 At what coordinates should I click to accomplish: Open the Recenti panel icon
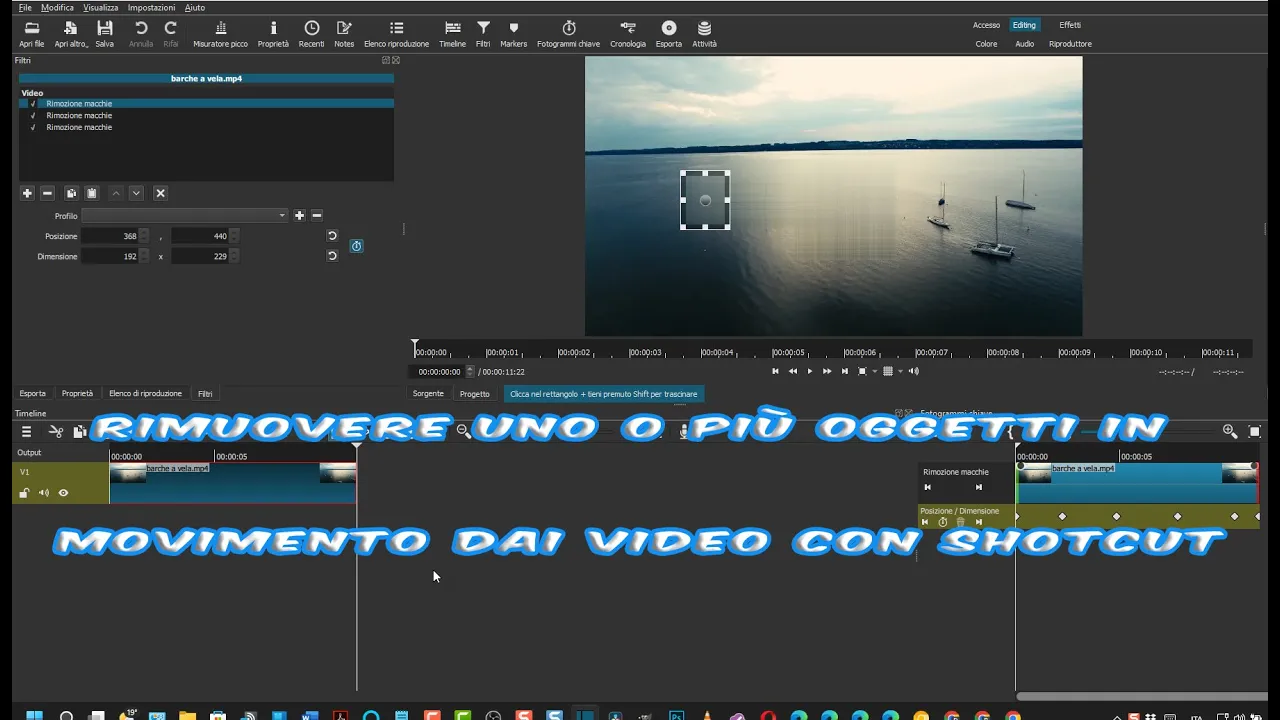pos(311,34)
